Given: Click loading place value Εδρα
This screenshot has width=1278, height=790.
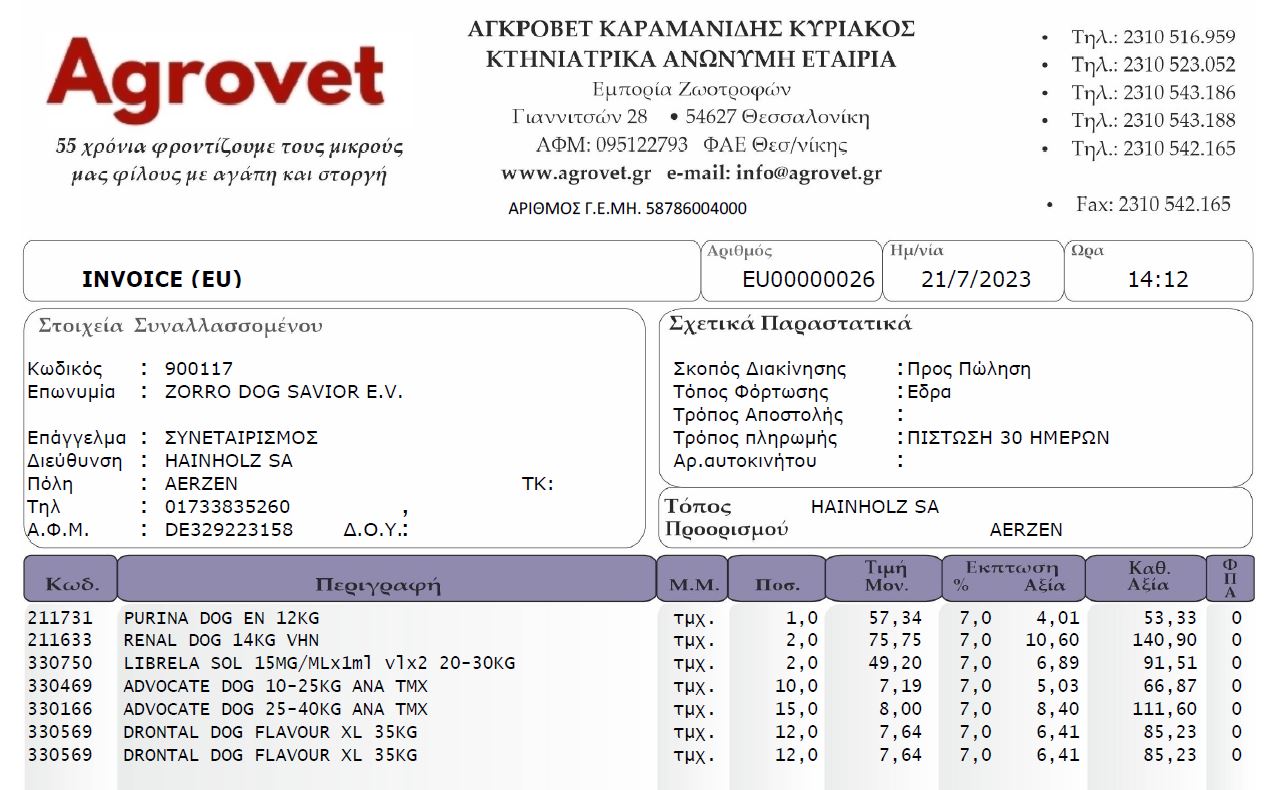Looking at the screenshot, I should pos(929,392).
